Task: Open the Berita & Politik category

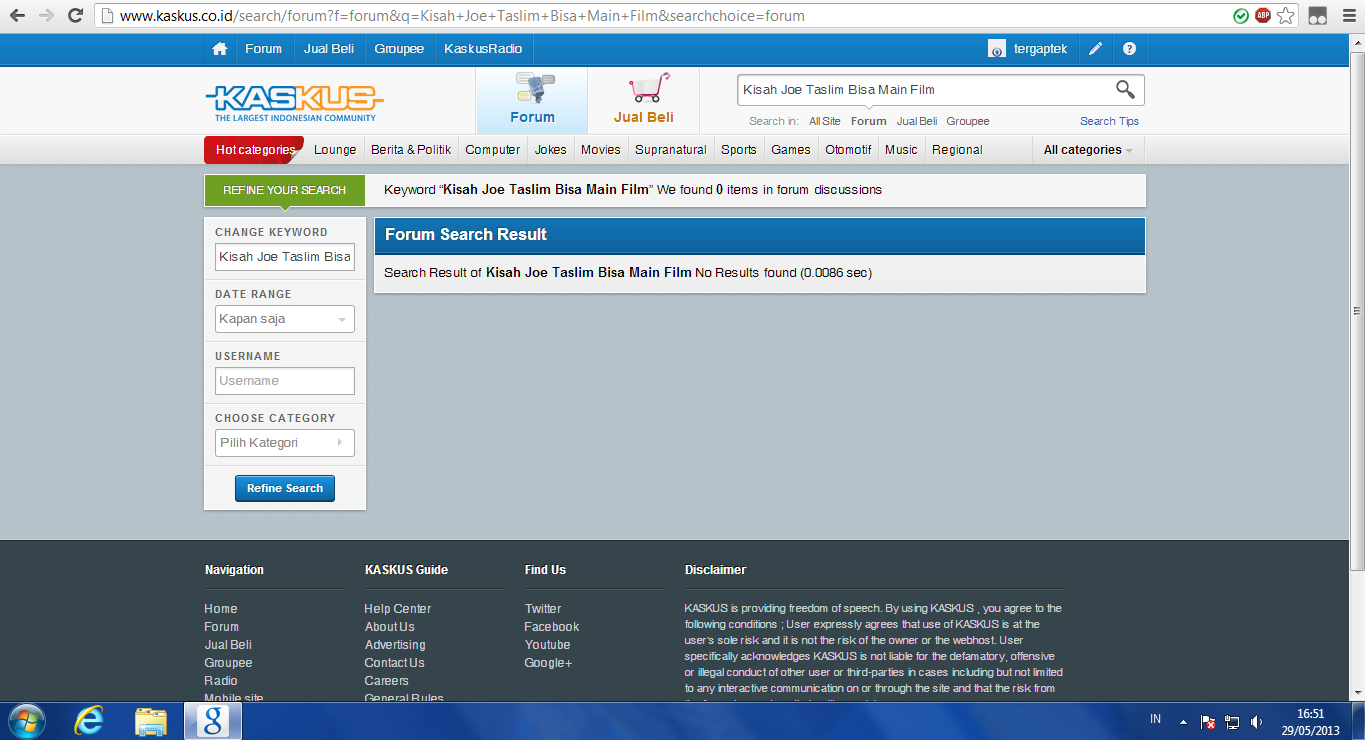Action: (x=411, y=150)
